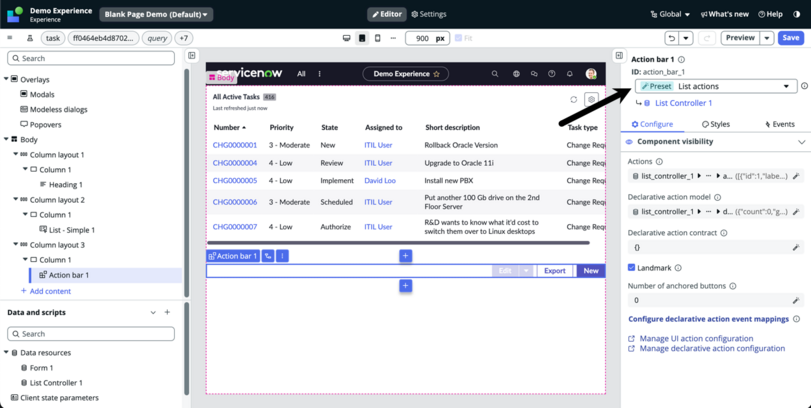811x408 pixels.
Task: Click the Preview button
Action: (x=740, y=38)
